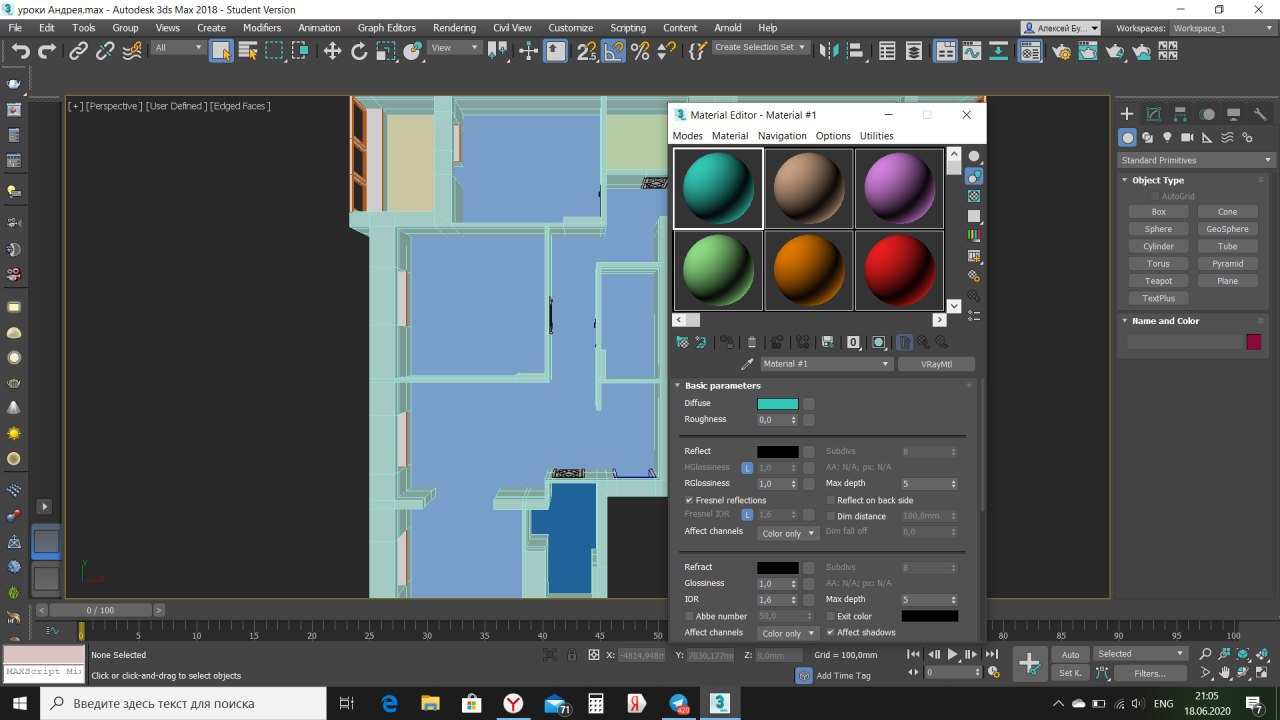The height and width of the screenshot is (720, 1280).
Task: Activate Bind to Space Warp tool
Action: (131, 50)
